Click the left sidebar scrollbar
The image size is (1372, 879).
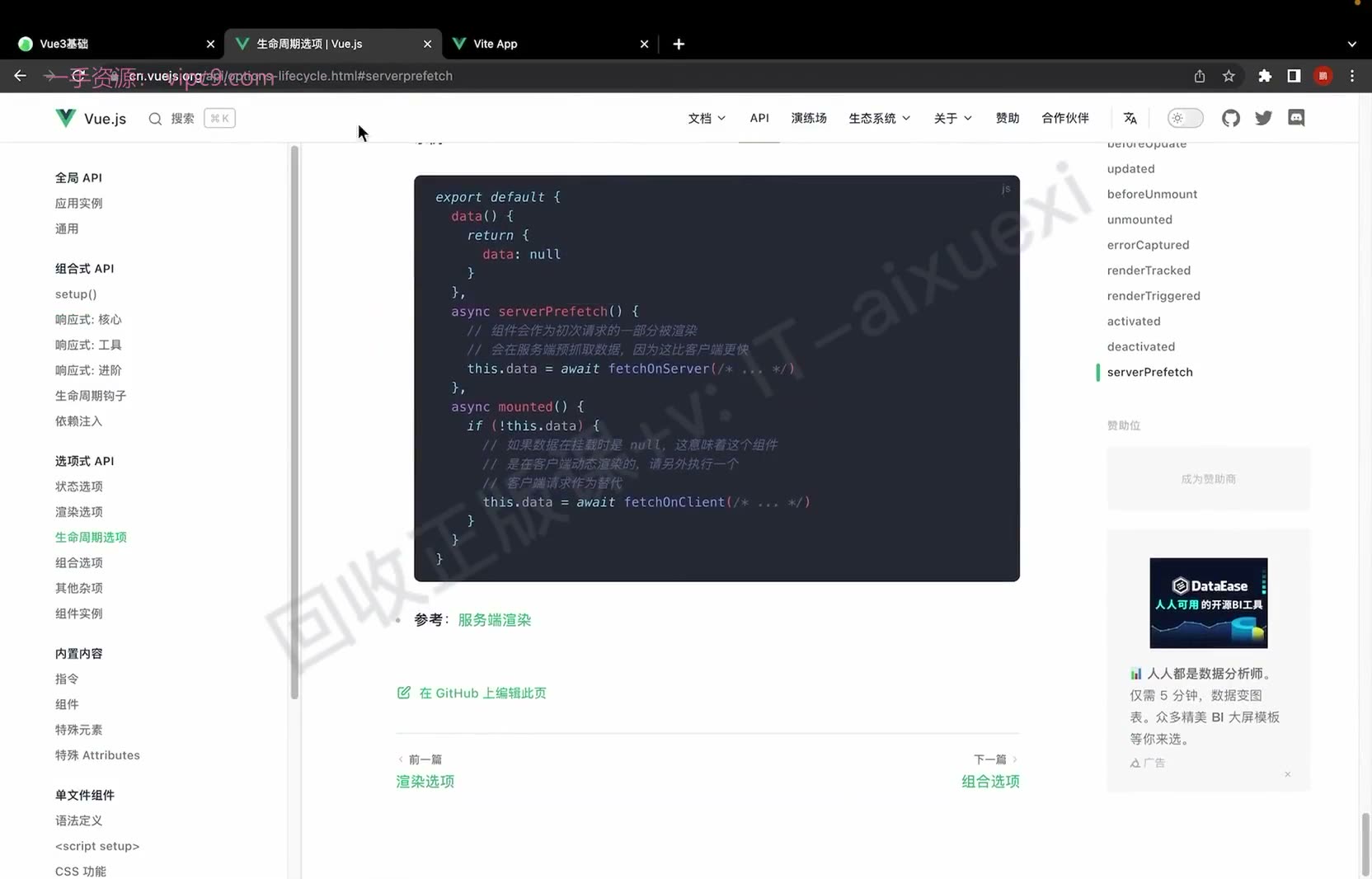294,422
